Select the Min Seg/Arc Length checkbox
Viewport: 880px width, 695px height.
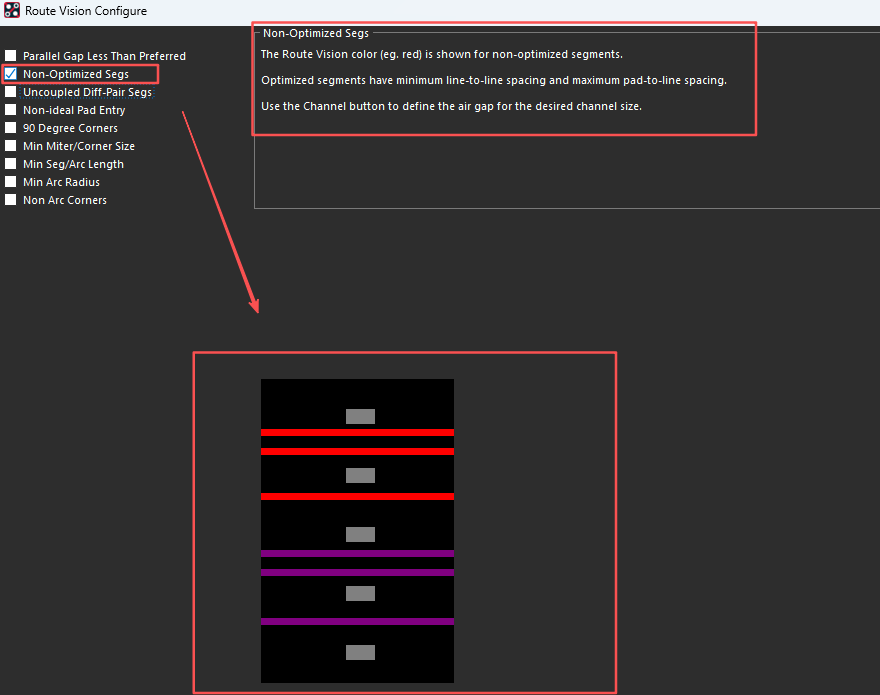[11, 164]
